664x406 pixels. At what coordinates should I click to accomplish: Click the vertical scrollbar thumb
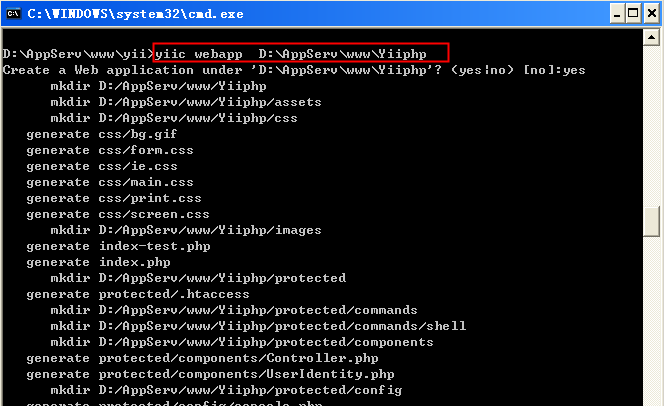[x=652, y=220]
